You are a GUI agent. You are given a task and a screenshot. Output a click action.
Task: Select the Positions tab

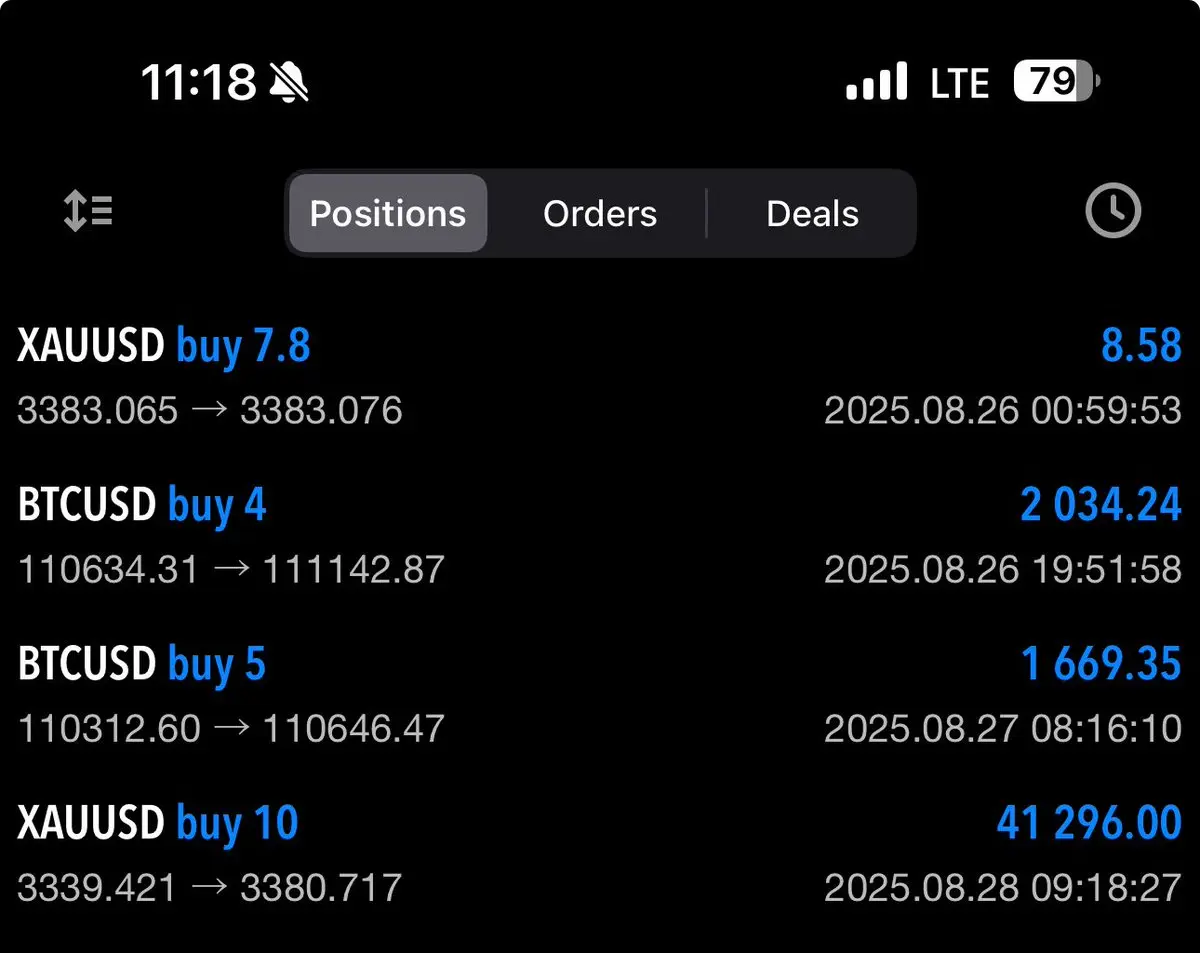click(388, 213)
